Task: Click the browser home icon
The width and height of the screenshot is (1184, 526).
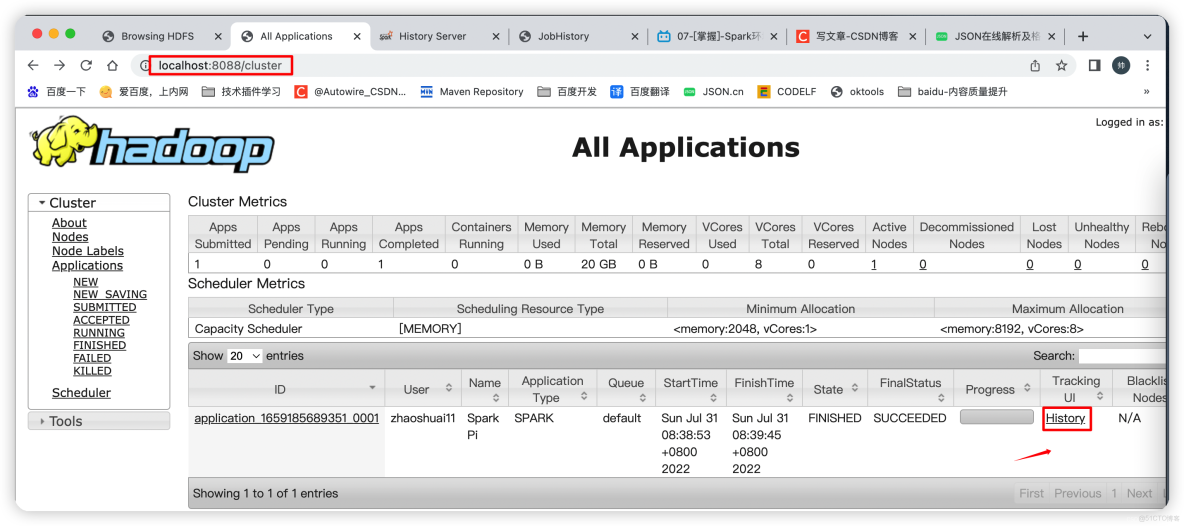Action: [x=113, y=66]
